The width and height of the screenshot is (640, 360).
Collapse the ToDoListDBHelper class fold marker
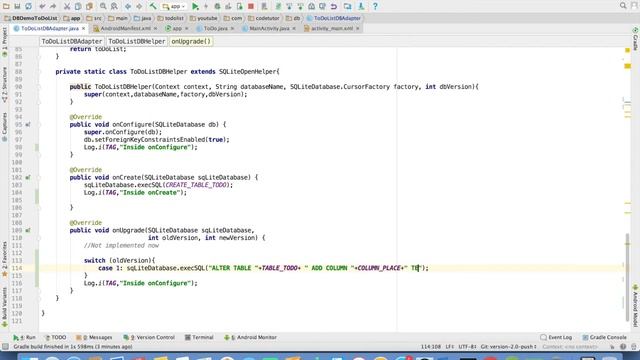pos(40,72)
